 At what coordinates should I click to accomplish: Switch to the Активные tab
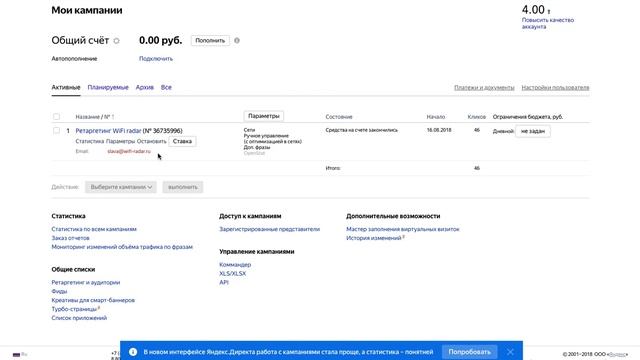coord(66,87)
